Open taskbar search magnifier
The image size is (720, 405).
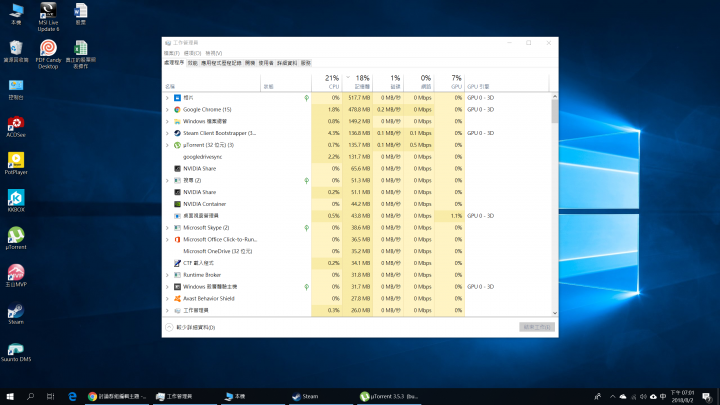click(30, 396)
